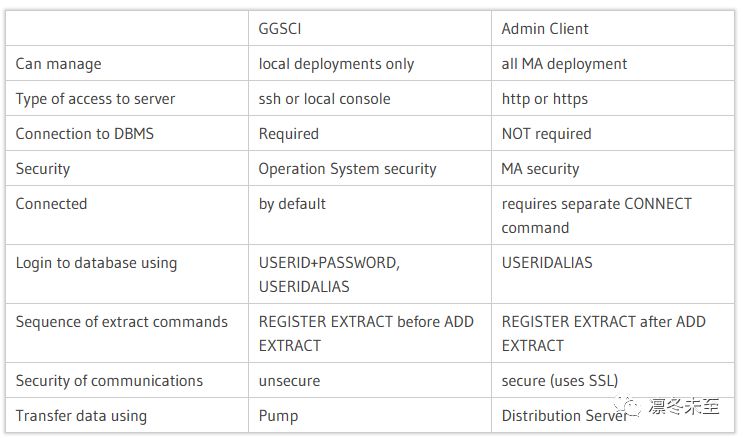Screen dimensions: 743x438
Task: Select the NOT required cell
Action: coord(546,134)
